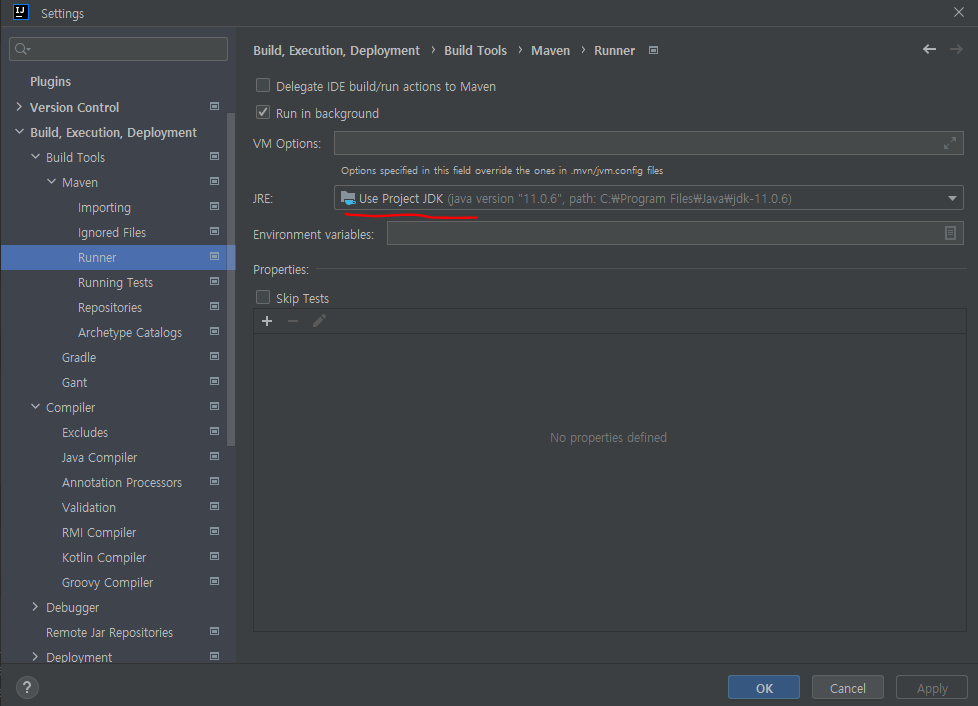Viewport: 978px width, 706px height.
Task: Select Groovy Compiler item
Action: [x=107, y=583]
